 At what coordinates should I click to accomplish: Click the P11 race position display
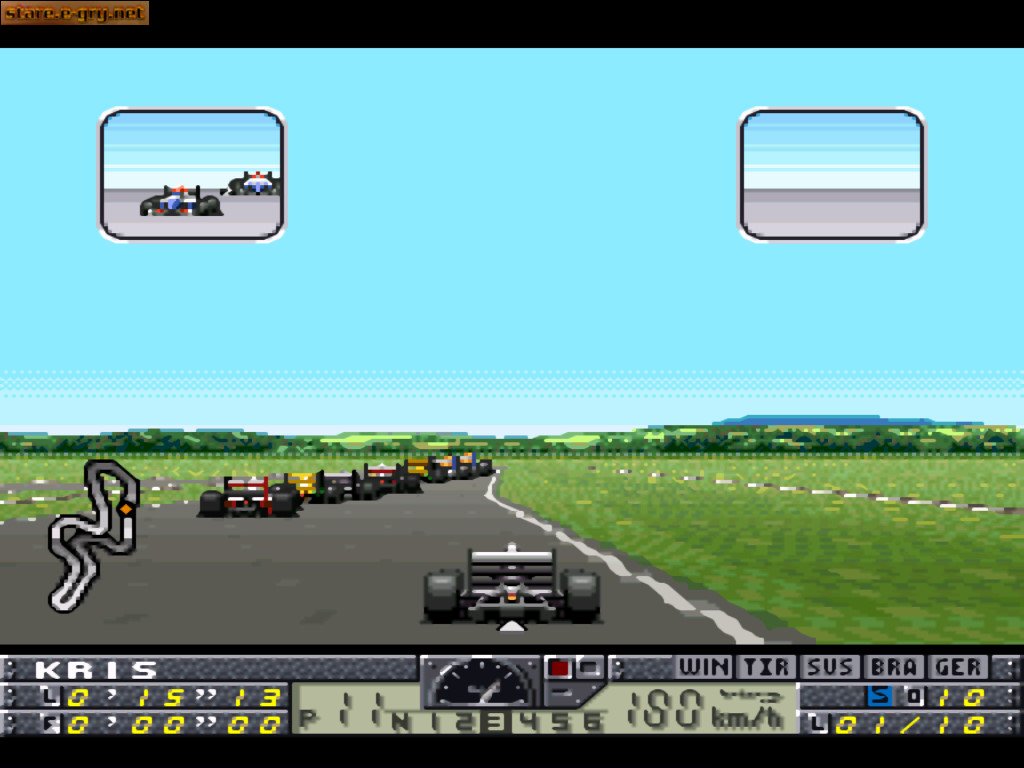(342, 710)
